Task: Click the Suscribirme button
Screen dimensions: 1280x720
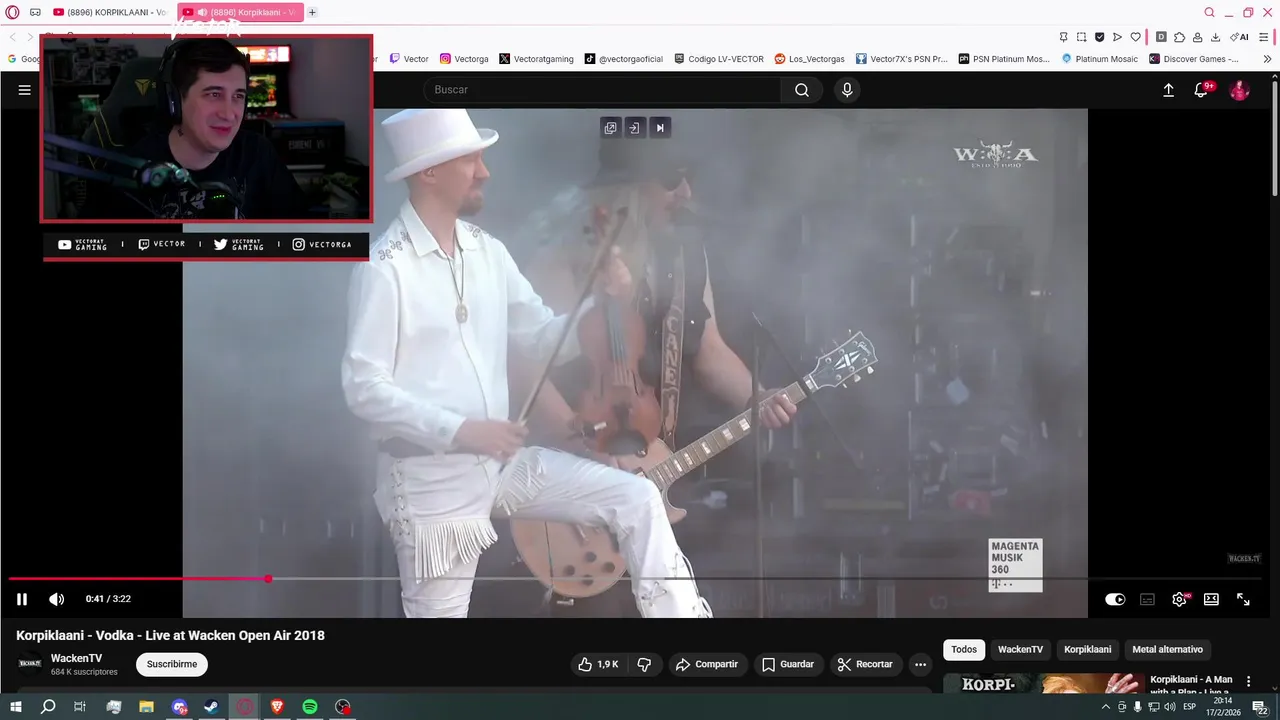Action: click(172, 664)
